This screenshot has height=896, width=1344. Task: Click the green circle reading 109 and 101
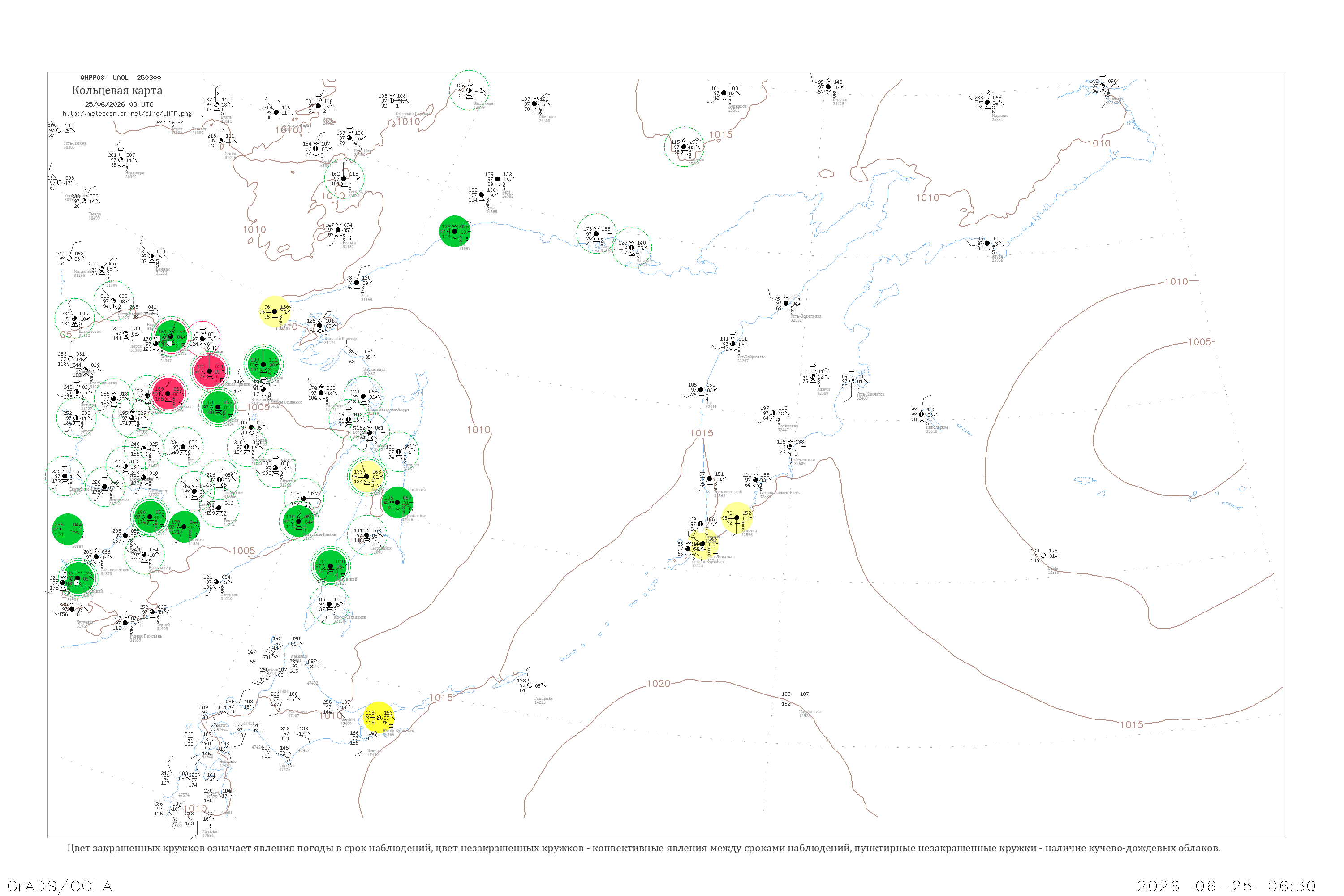pyautogui.click(x=263, y=365)
